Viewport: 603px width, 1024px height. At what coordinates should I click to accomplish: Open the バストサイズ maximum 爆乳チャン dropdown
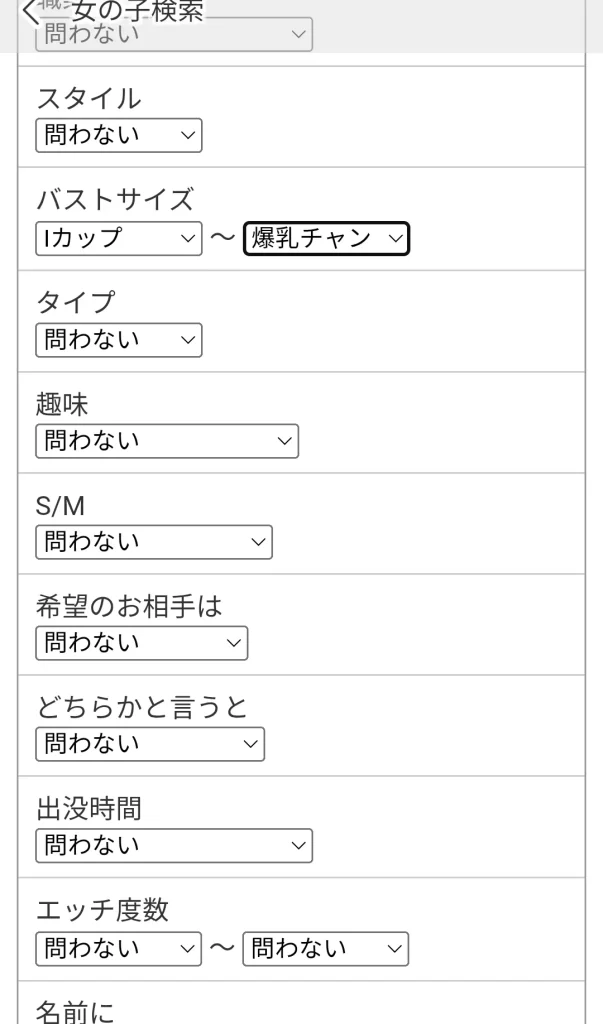tap(327, 238)
